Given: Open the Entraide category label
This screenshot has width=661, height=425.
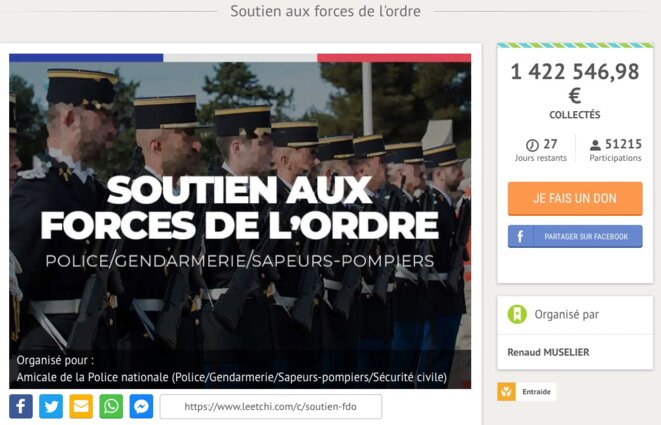Looking at the screenshot, I should pyautogui.click(x=536, y=392).
